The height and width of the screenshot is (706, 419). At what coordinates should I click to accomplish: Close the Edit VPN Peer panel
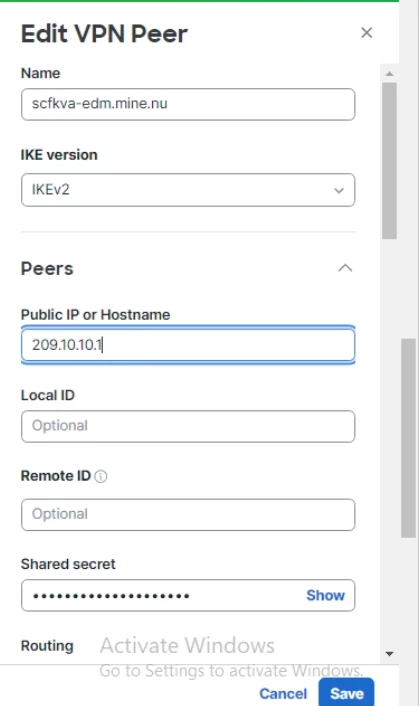(367, 32)
